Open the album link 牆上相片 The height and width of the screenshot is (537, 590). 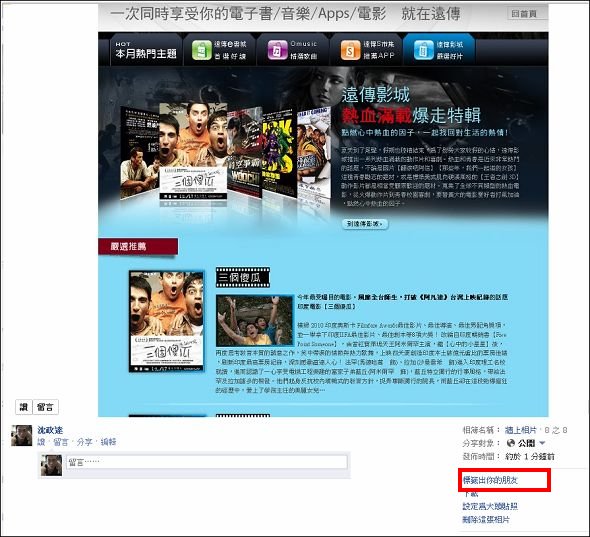pyautogui.click(x=520, y=430)
